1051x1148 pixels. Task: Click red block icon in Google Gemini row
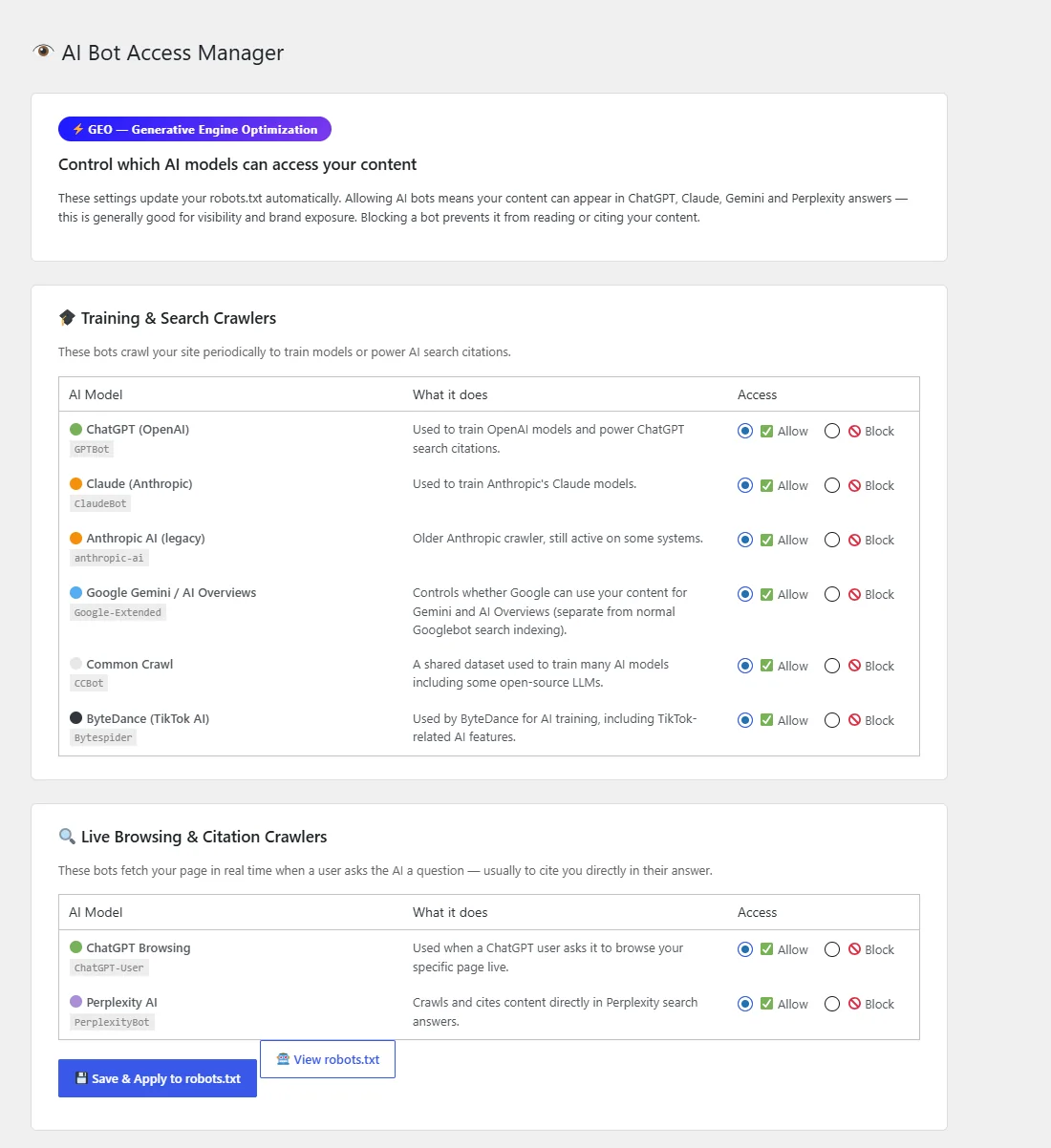pyautogui.click(x=855, y=595)
